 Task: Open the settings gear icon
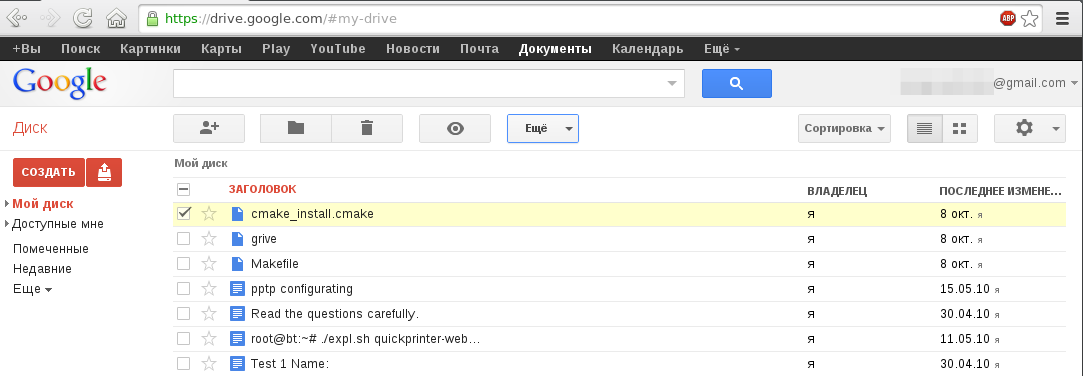(x=1024, y=128)
